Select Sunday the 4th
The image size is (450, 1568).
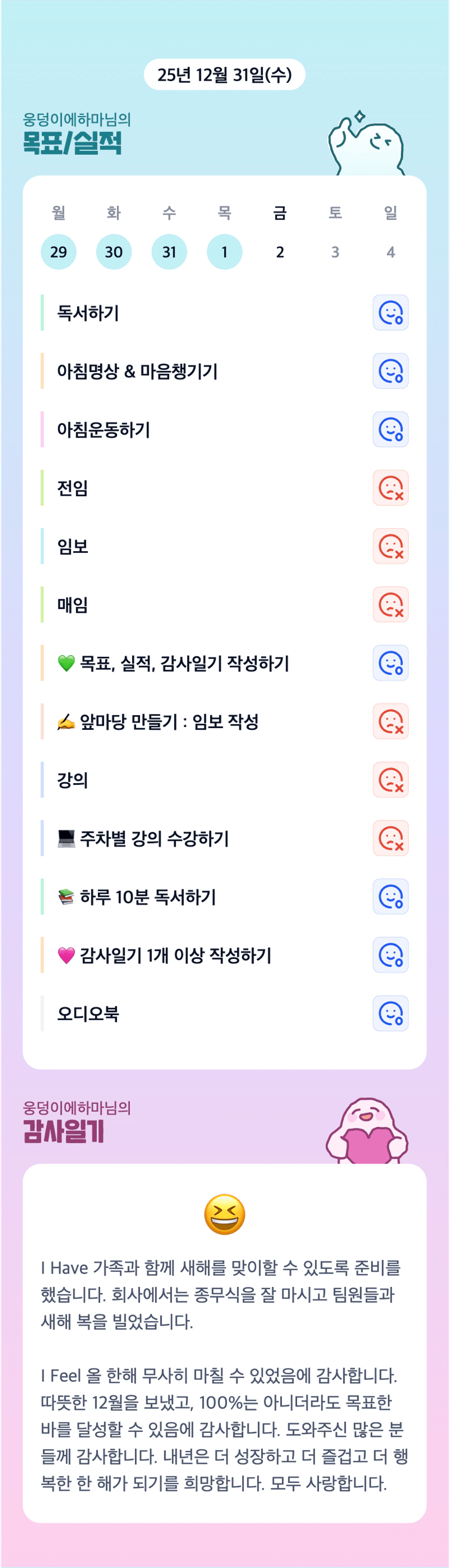click(390, 252)
